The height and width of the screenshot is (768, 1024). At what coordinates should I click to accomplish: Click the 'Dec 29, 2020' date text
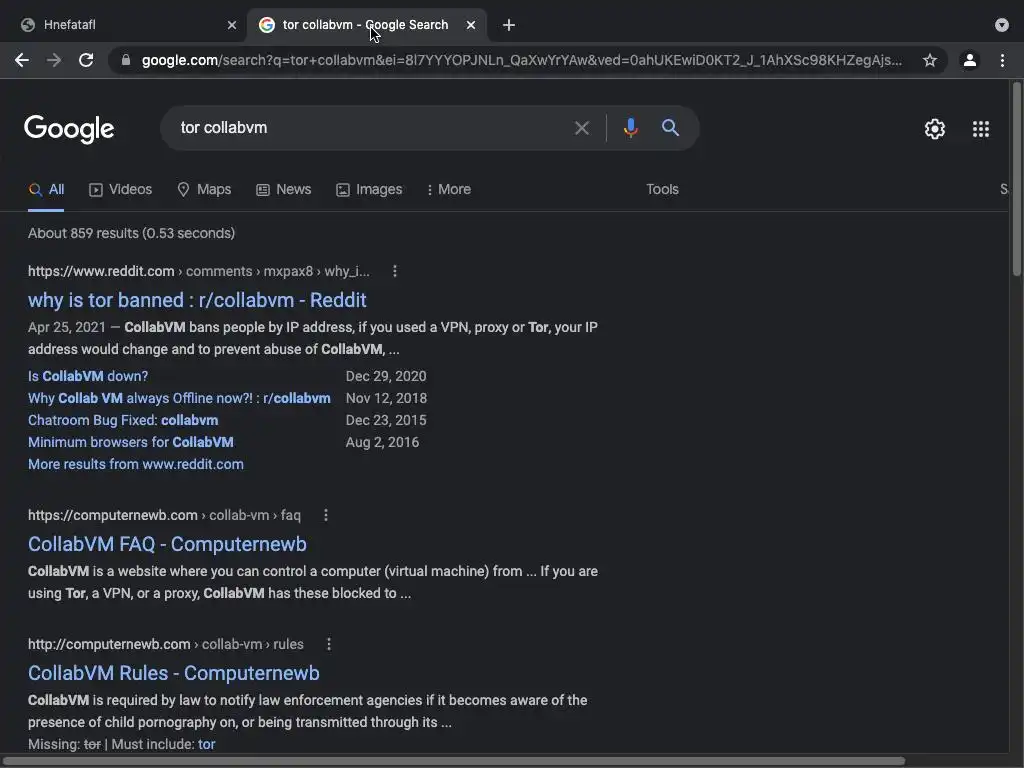[x=386, y=376]
